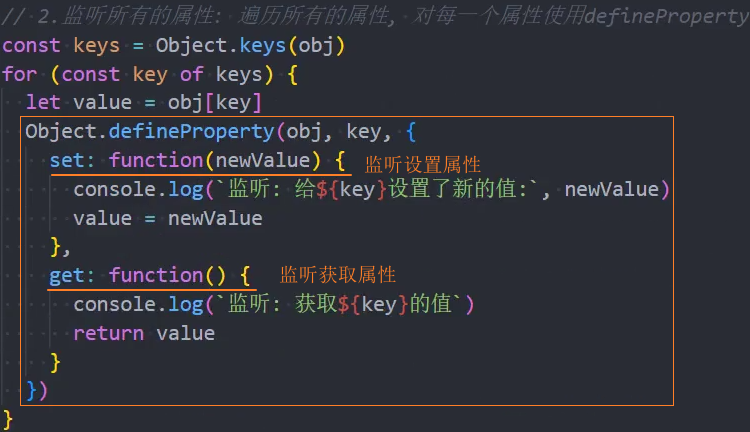Click defineProperty method name

(191, 132)
